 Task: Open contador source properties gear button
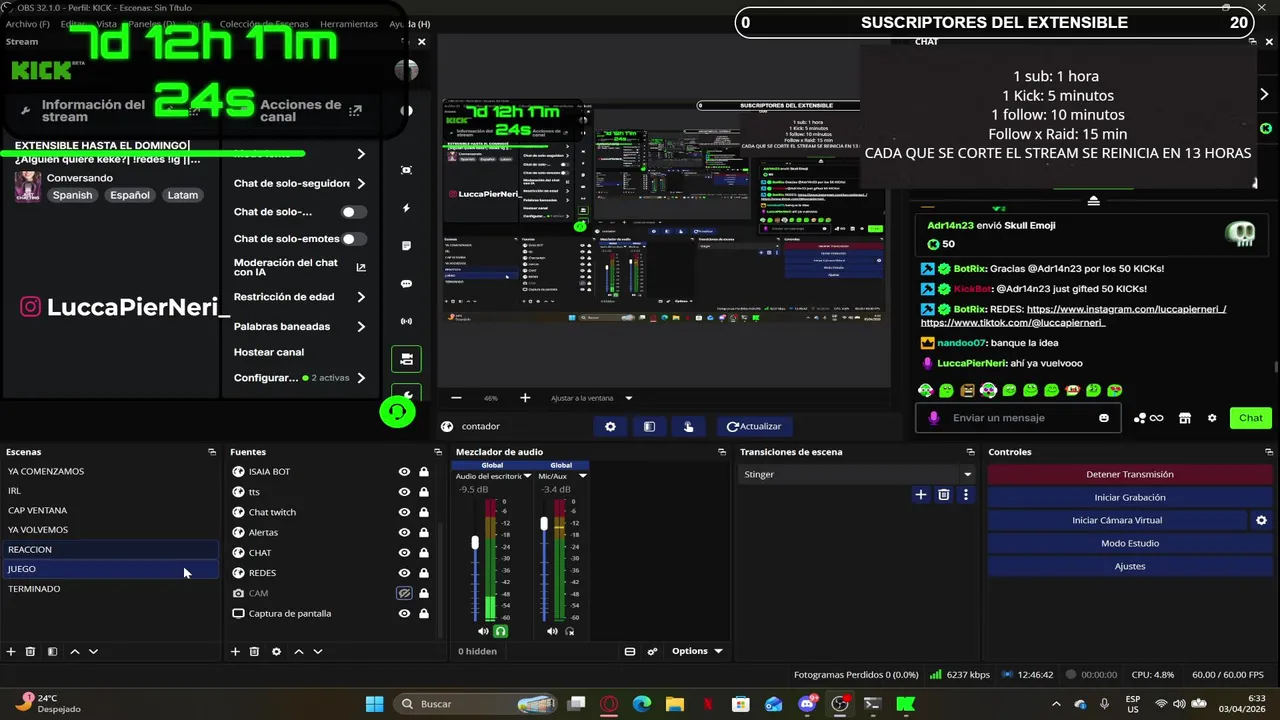(x=610, y=426)
